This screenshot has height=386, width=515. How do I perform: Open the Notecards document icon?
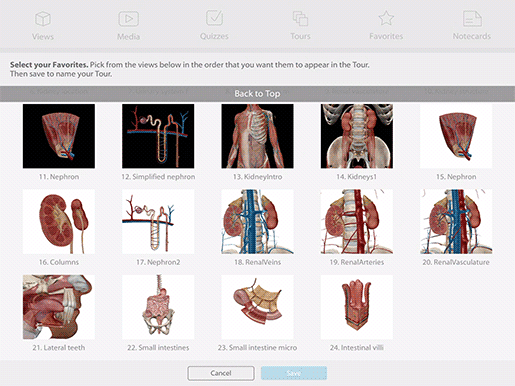click(472, 18)
